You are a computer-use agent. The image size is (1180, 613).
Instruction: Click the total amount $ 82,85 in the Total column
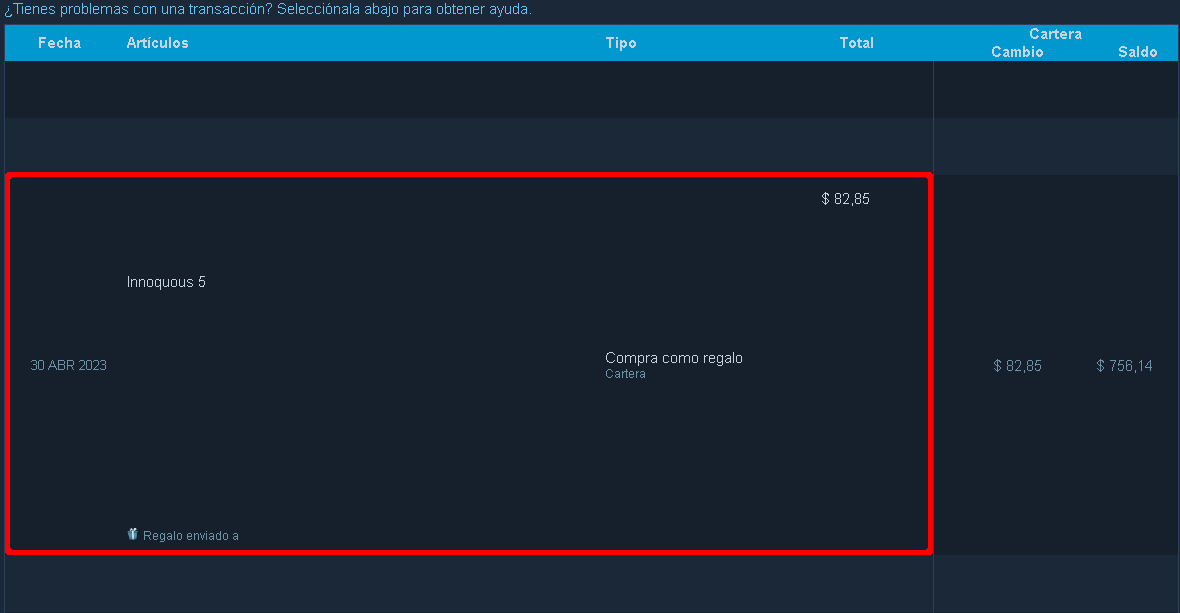pyautogui.click(x=845, y=199)
